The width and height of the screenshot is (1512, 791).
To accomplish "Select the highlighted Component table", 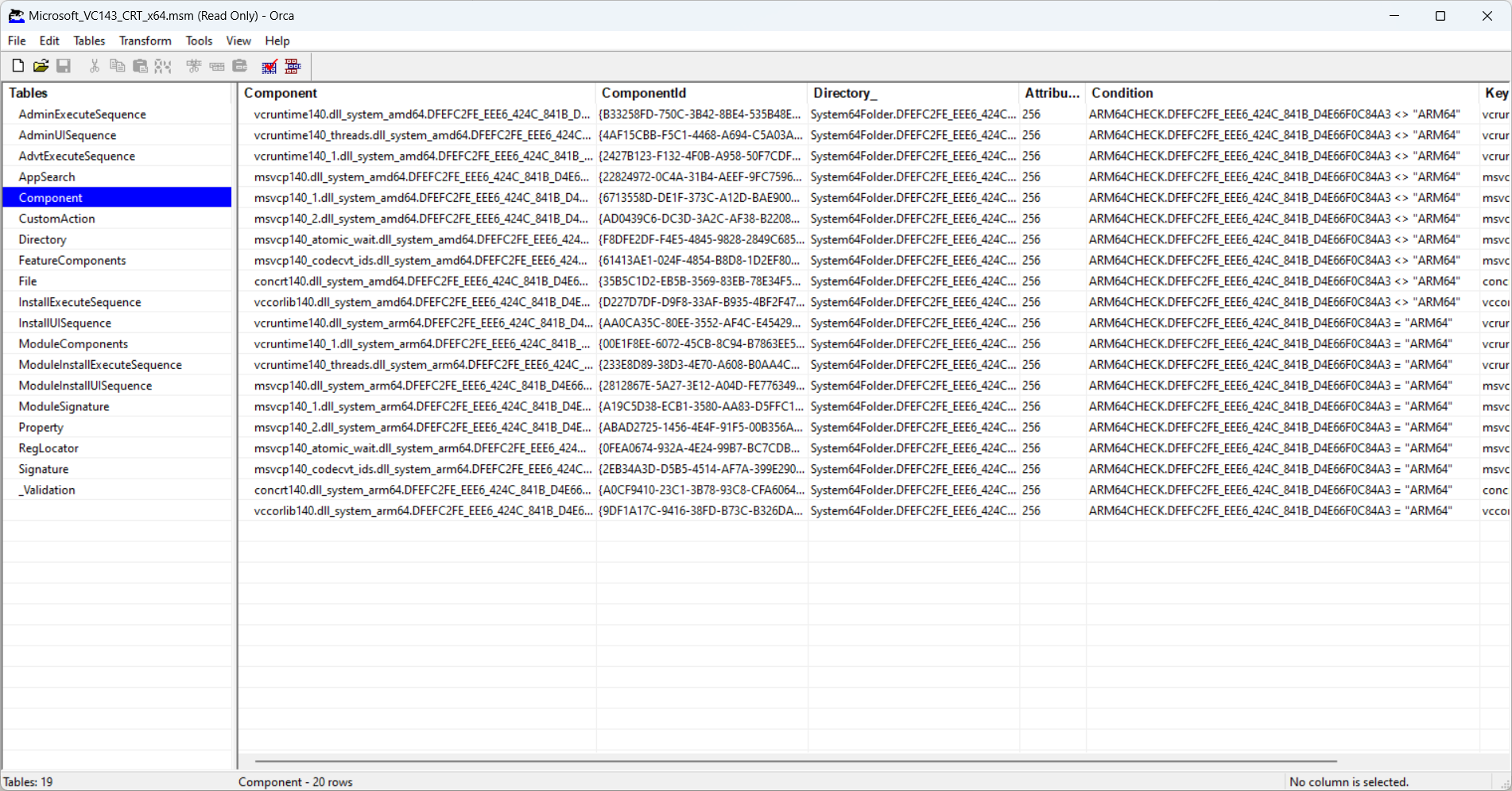I will (117, 197).
